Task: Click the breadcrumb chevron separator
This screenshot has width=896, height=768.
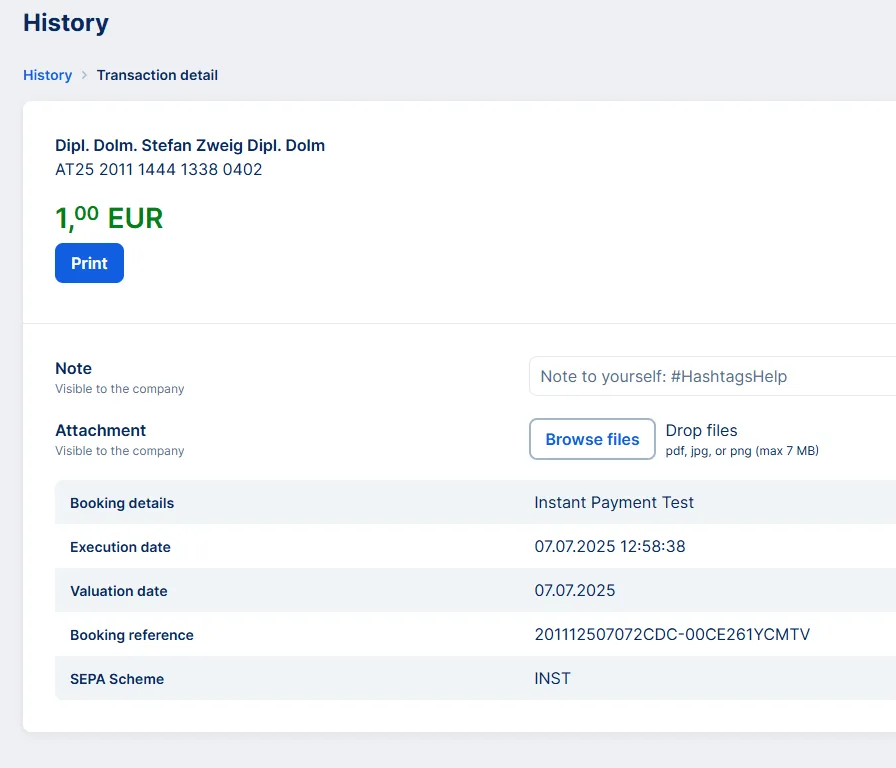Action: pos(84,75)
